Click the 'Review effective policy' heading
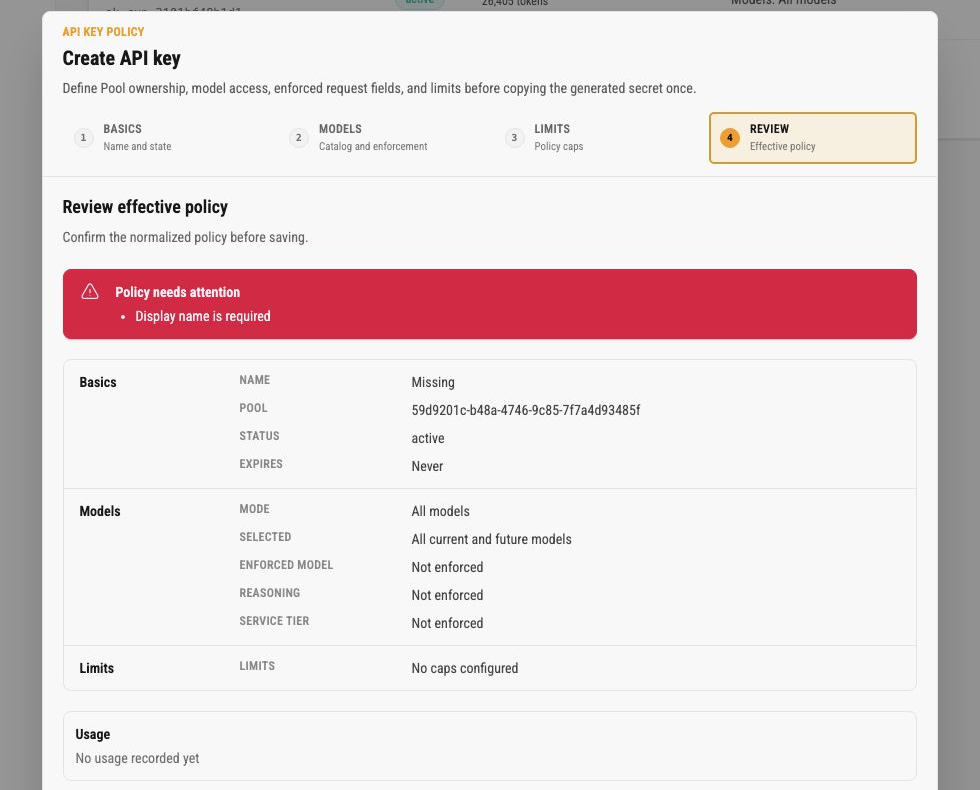Image resolution: width=980 pixels, height=790 pixels. [x=145, y=207]
